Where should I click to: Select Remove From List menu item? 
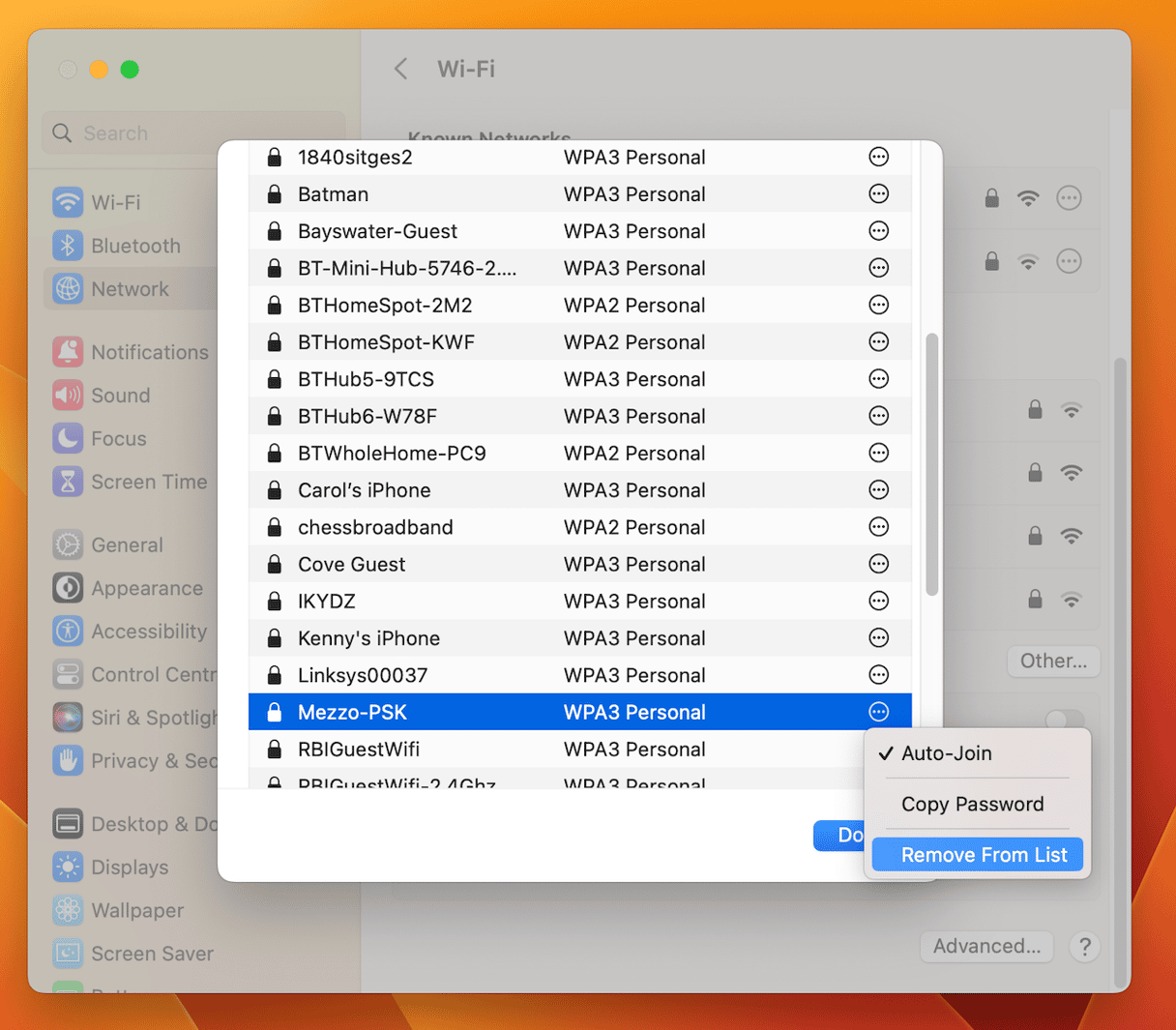(983, 855)
